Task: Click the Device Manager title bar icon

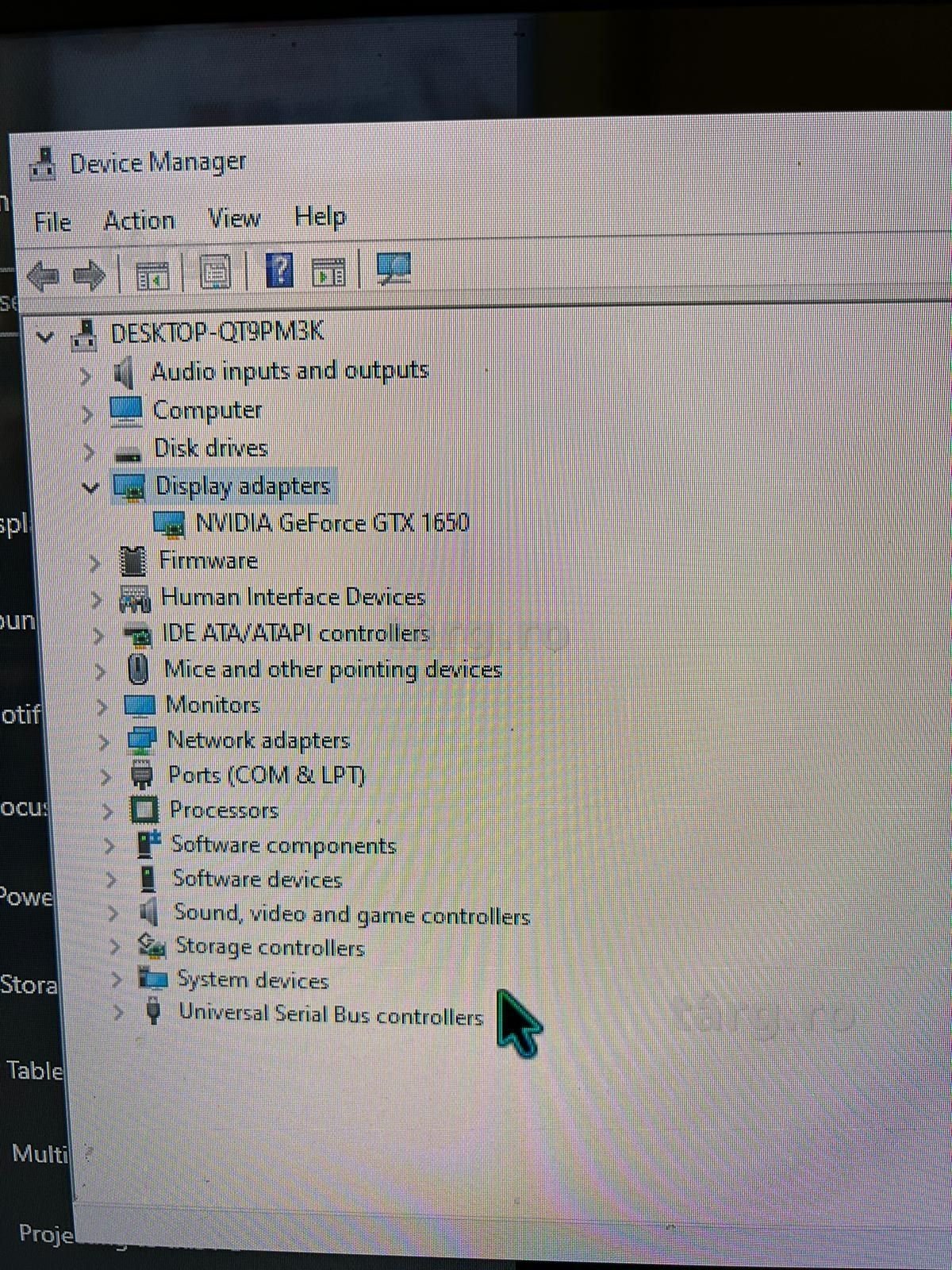Action: (42, 164)
